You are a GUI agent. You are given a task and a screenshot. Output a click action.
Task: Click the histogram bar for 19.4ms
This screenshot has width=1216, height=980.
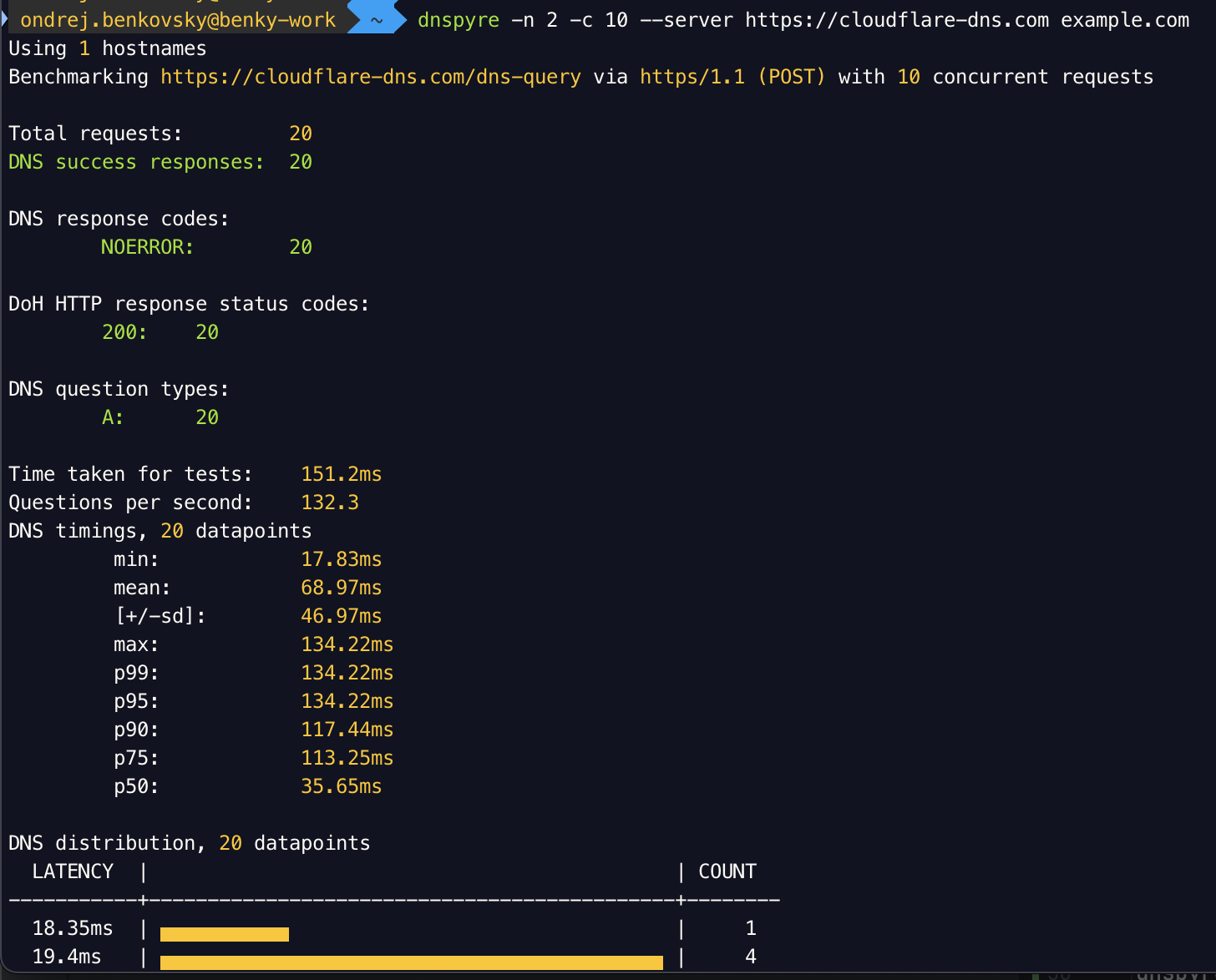click(412, 962)
